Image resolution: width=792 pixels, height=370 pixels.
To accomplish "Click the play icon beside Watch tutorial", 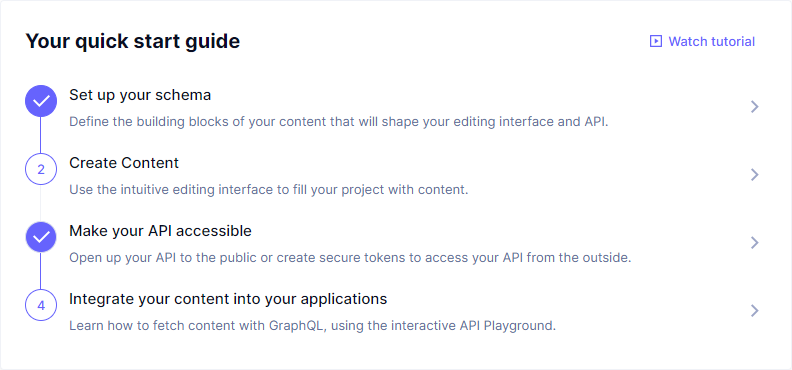I will point(655,41).
